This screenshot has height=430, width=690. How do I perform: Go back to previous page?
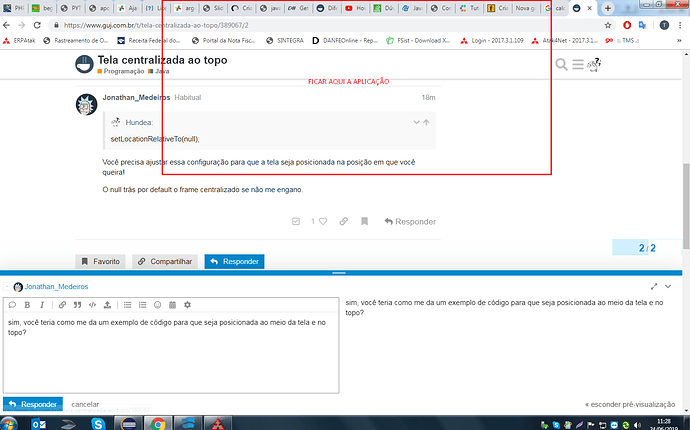[x=7, y=25]
